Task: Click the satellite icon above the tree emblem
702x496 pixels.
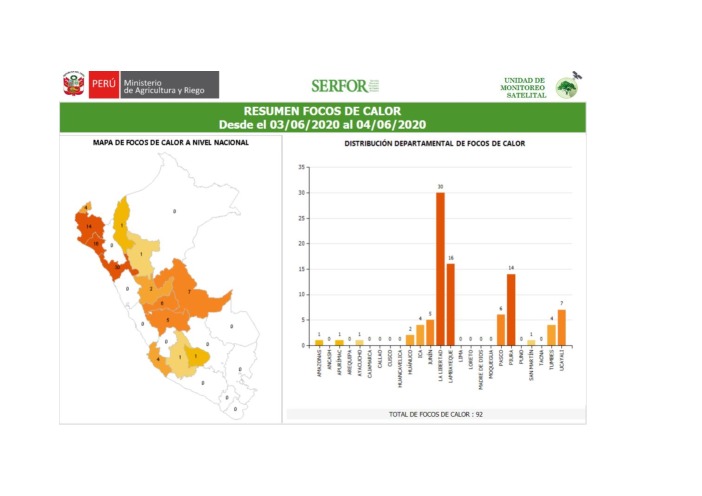Action: (576, 75)
